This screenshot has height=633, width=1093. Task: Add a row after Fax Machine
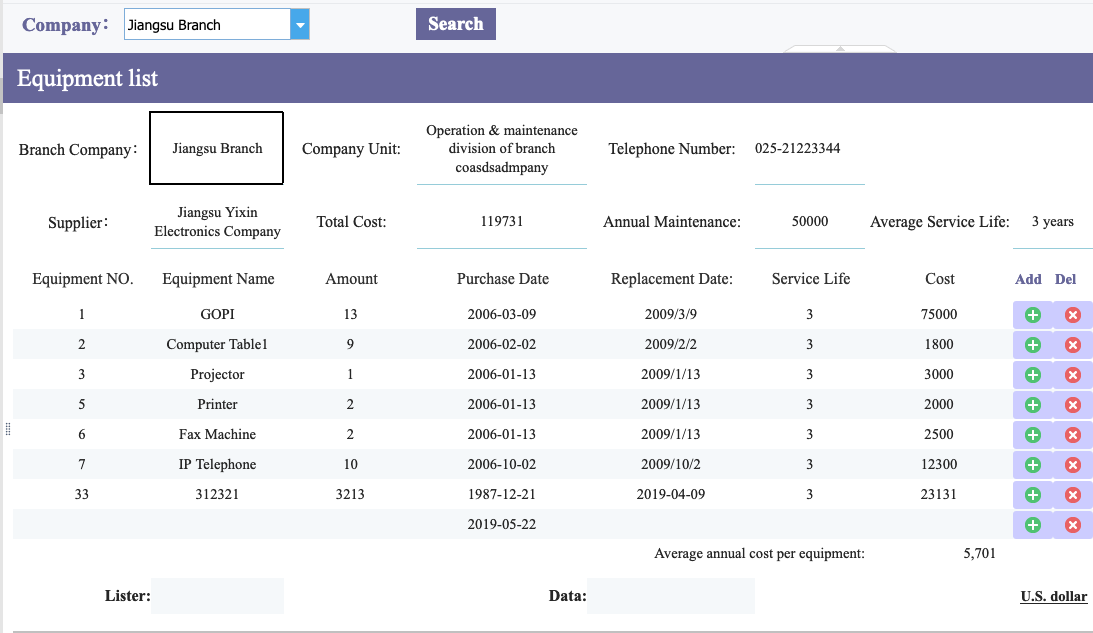click(1032, 435)
